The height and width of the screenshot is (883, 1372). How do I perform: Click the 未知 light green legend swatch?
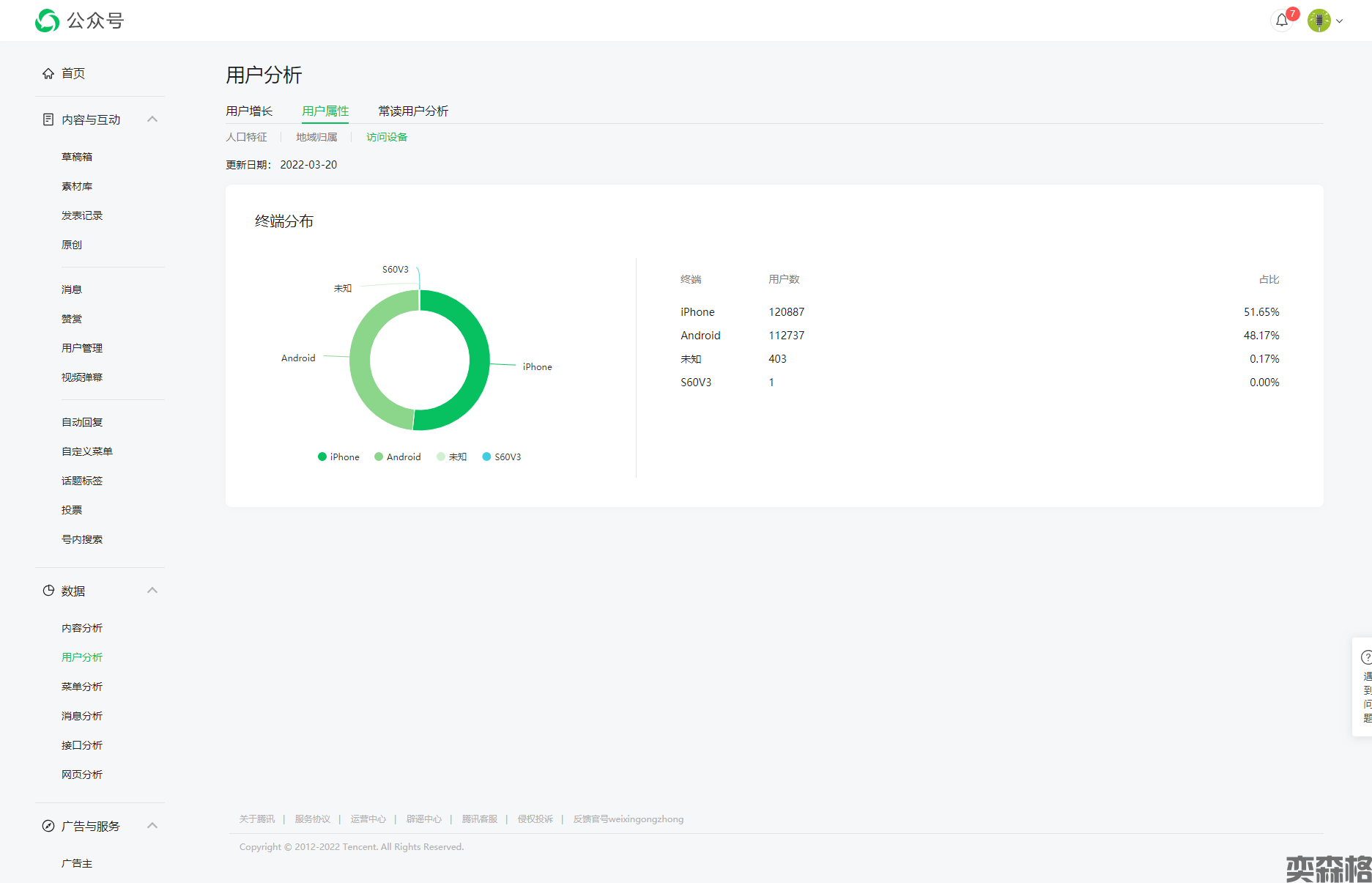[x=441, y=457]
